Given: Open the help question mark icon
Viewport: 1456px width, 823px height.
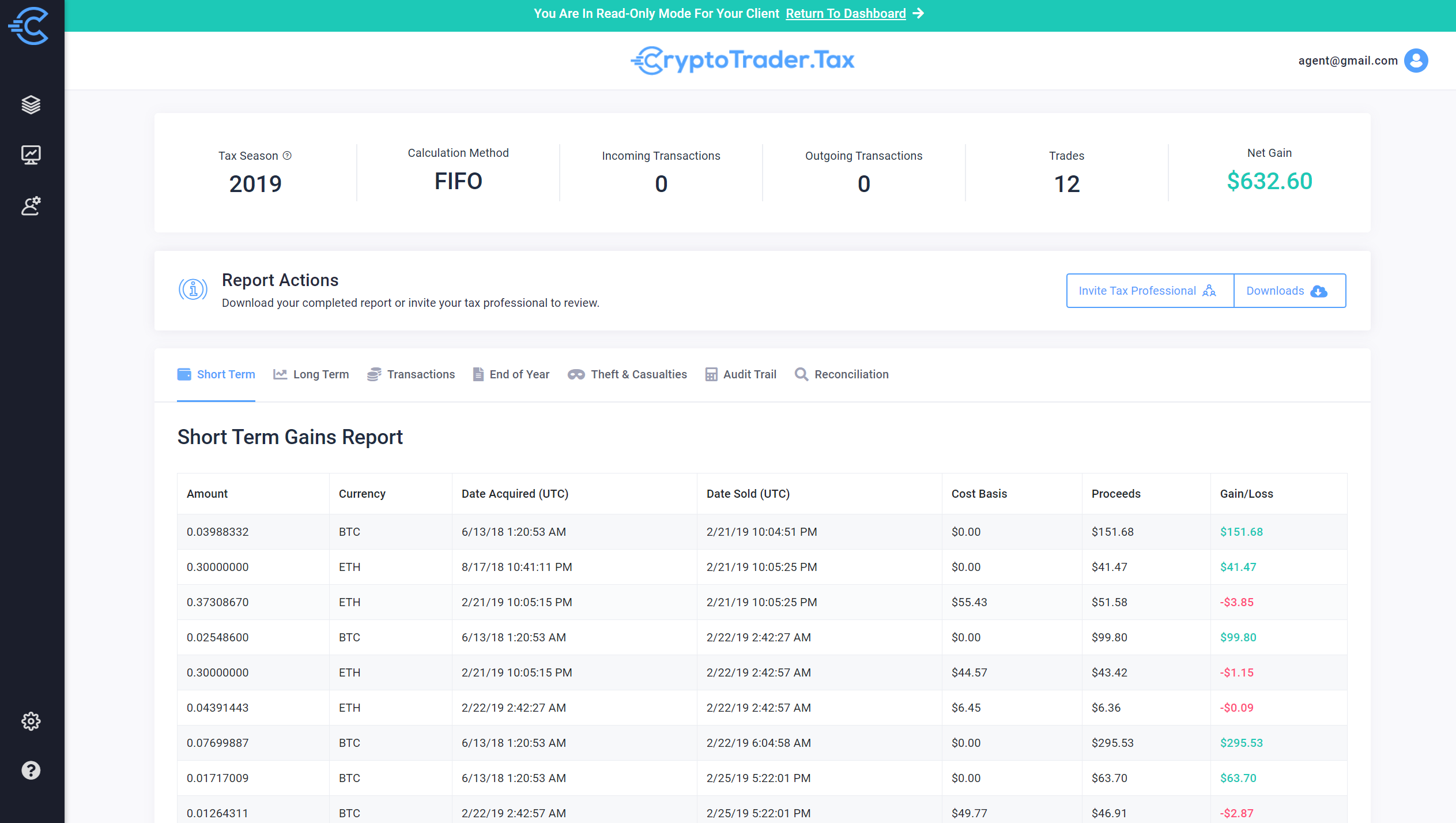Looking at the screenshot, I should (x=31, y=771).
